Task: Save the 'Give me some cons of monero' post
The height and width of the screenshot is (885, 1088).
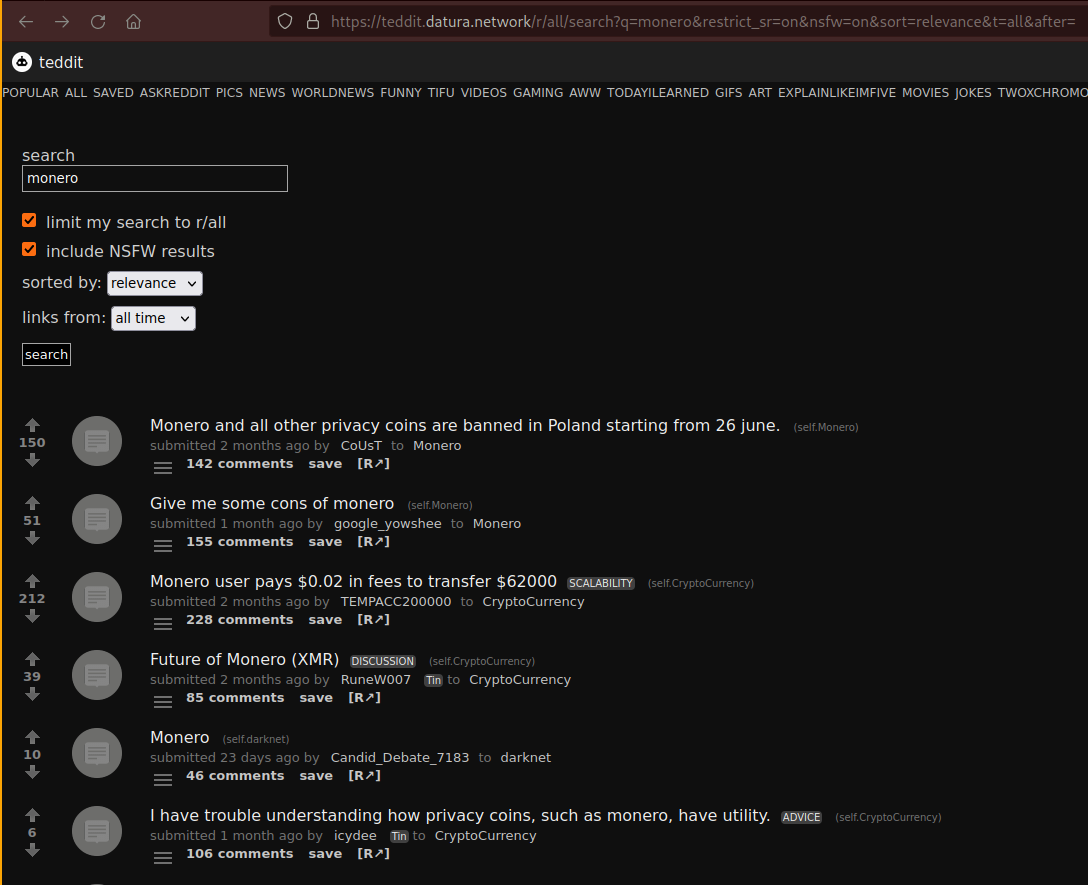Action: (325, 541)
